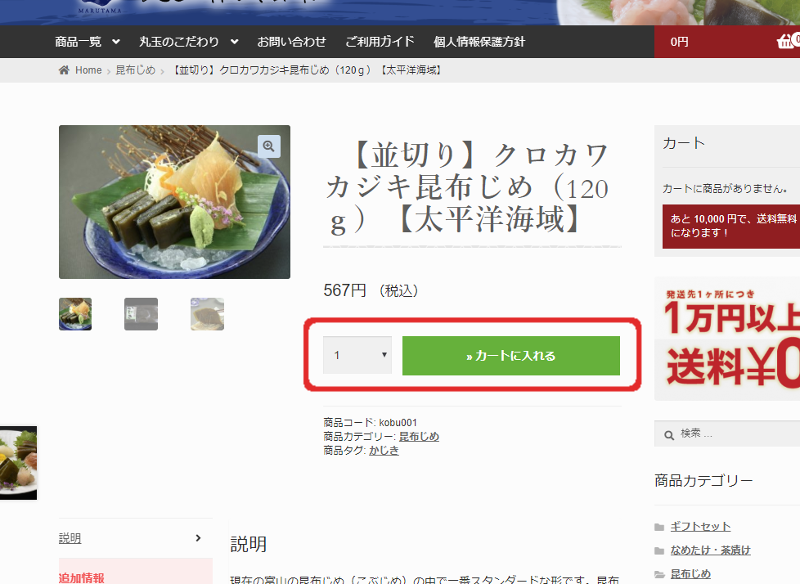Open the ご利用ガイド menu item
This screenshot has width=800, height=584.
(380, 42)
